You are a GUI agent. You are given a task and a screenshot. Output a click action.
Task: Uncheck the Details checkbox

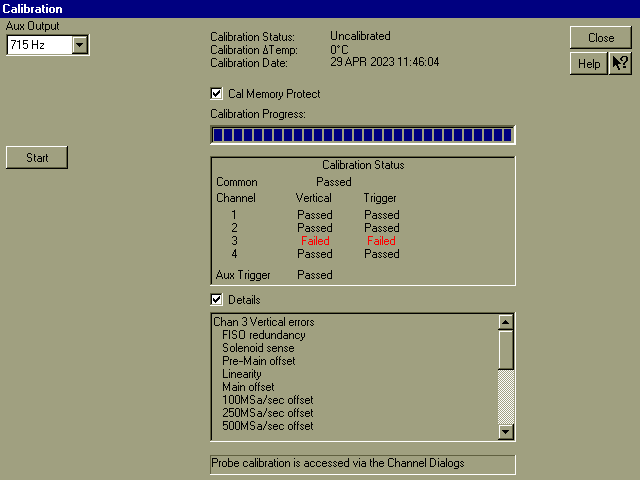pyautogui.click(x=217, y=299)
